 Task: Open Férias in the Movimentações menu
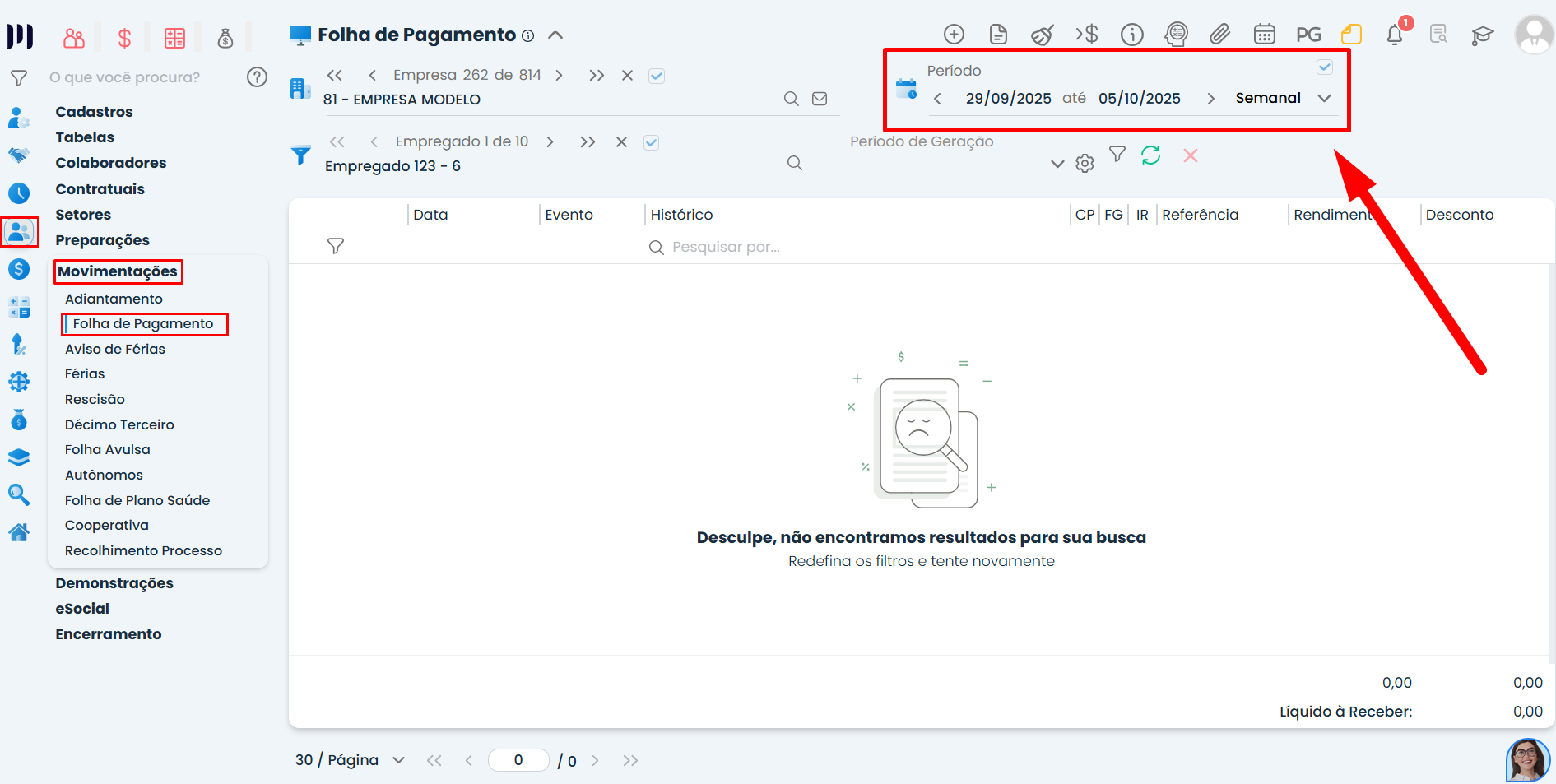85,373
